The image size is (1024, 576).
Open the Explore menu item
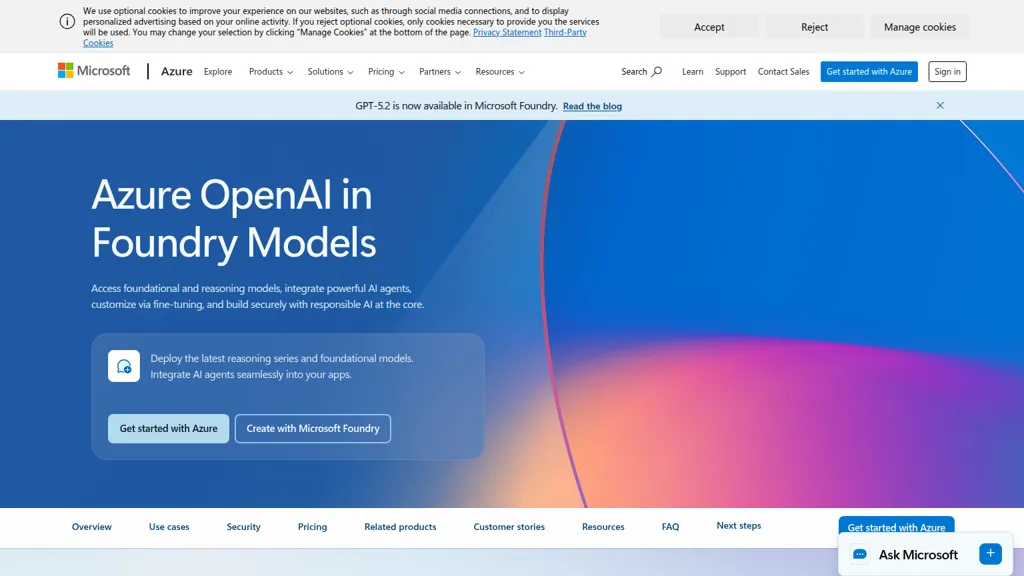(x=217, y=72)
